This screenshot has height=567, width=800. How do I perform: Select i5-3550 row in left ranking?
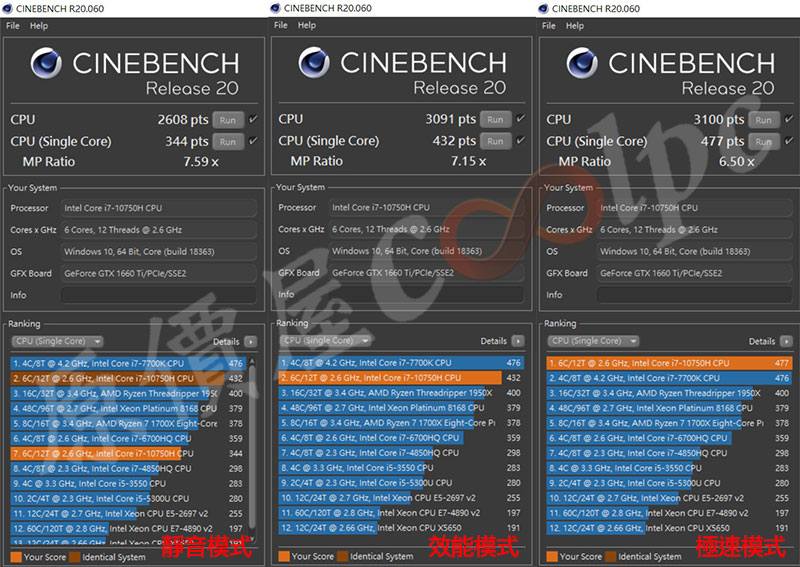tap(128, 483)
